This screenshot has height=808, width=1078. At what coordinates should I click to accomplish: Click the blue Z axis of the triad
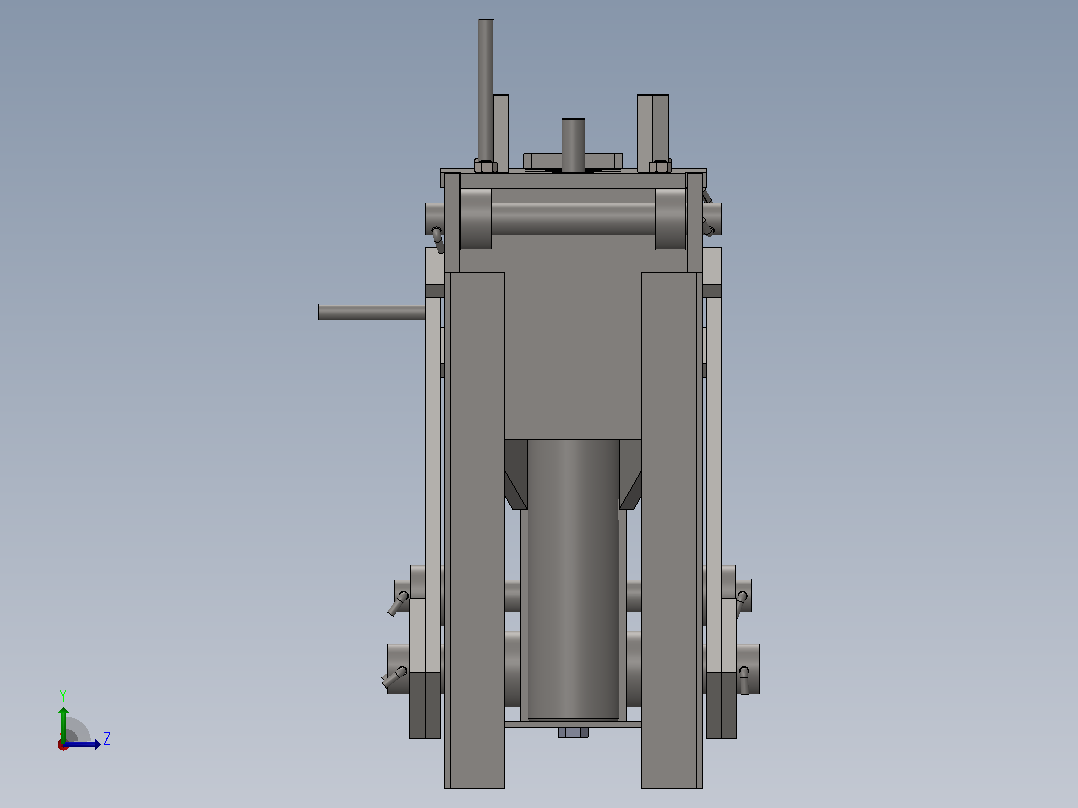(x=82, y=744)
